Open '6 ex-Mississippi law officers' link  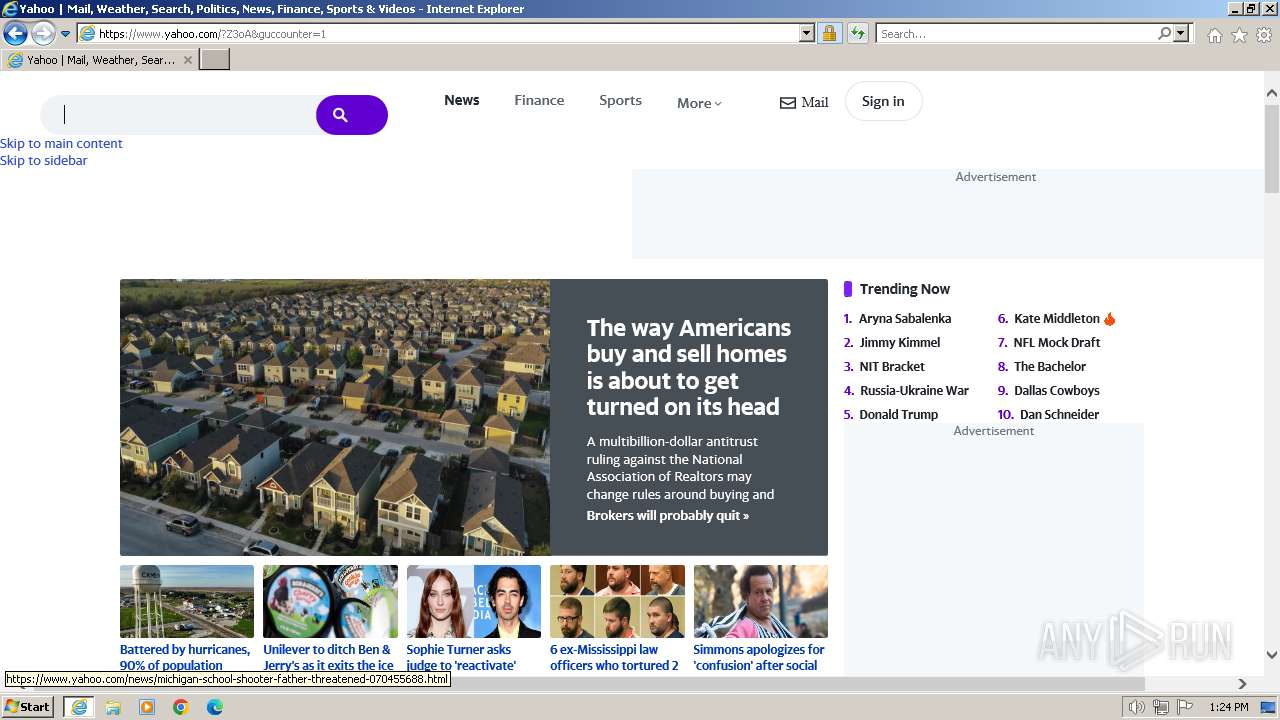tap(614, 657)
